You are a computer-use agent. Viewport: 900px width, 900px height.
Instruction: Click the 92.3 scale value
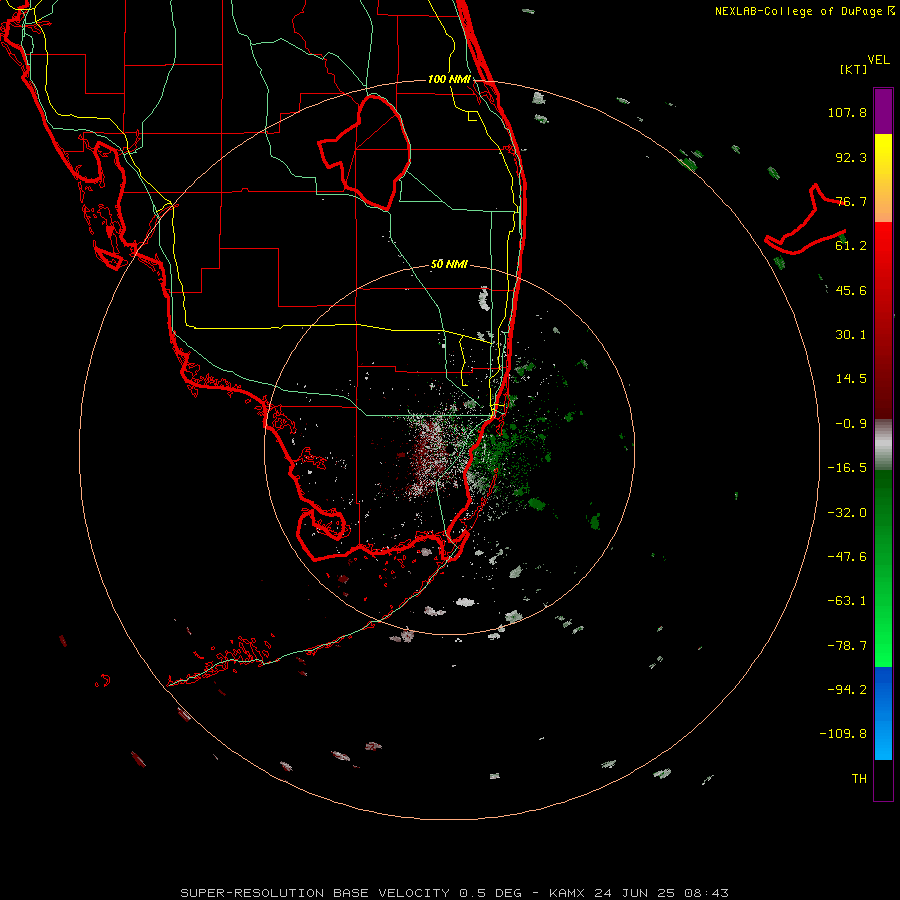(851, 157)
